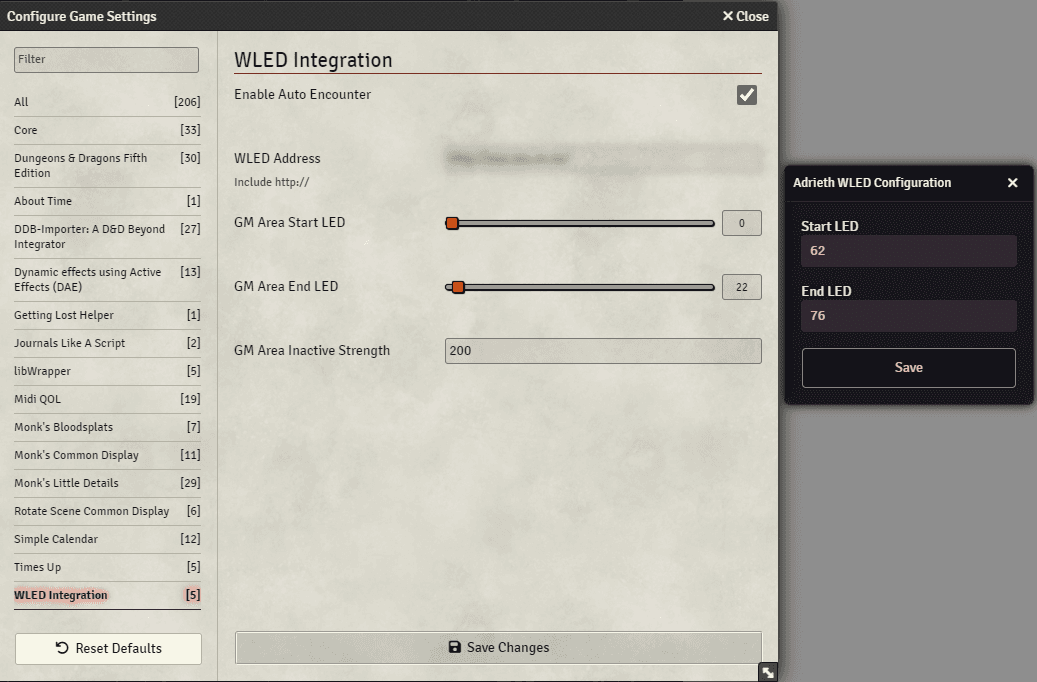This screenshot has height=682, width=1037.
Task: Click the GM Area Start LED slider handle
Action: coord(452,223)
